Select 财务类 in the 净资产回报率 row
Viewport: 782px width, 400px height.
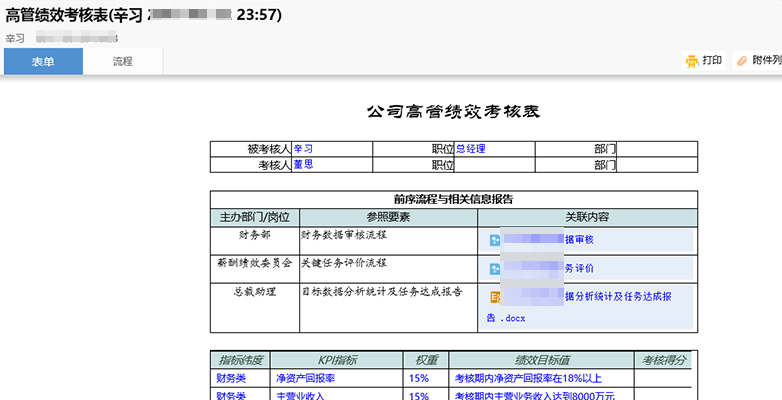pos(230,379)
